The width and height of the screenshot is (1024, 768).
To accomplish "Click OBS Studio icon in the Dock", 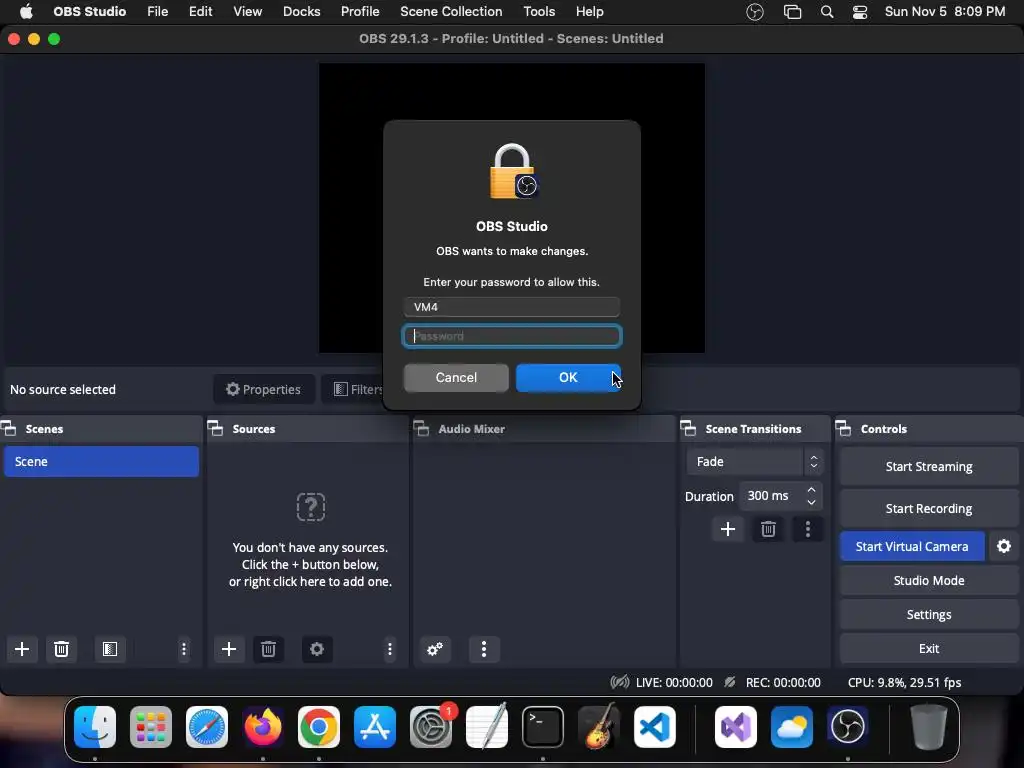I will pos(848,726).
